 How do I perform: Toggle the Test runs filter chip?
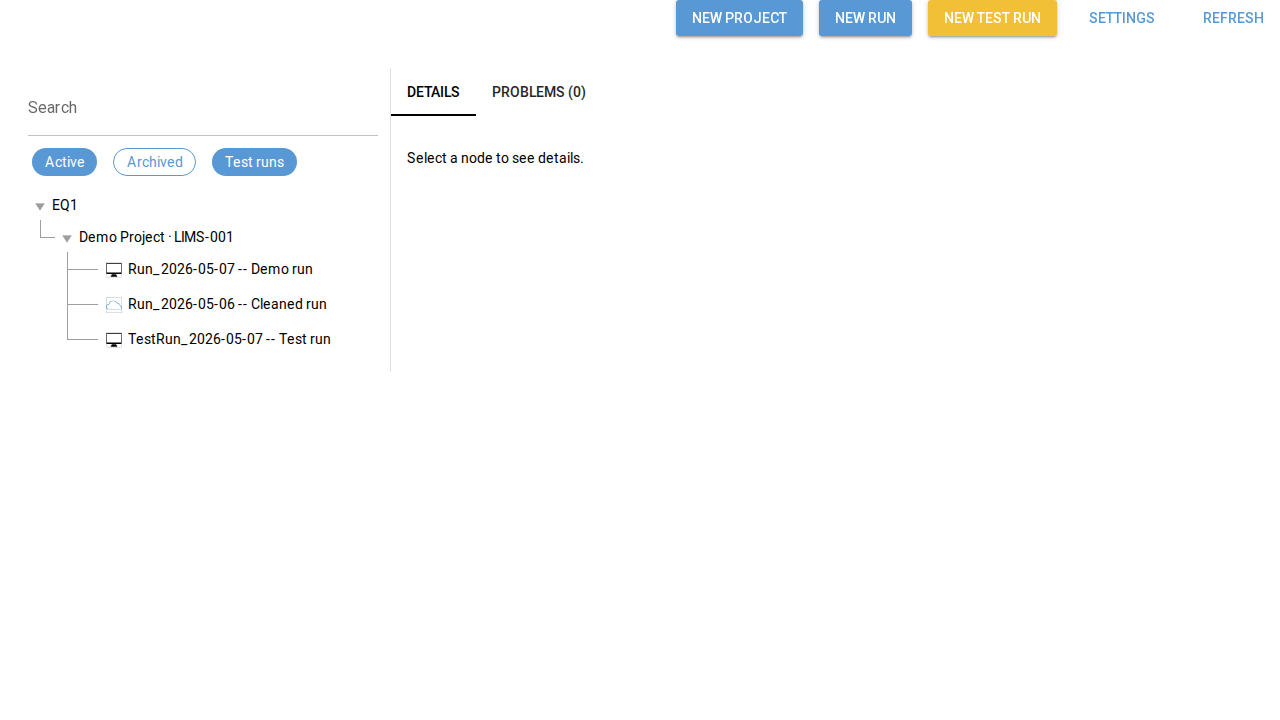tap(254, 162)
